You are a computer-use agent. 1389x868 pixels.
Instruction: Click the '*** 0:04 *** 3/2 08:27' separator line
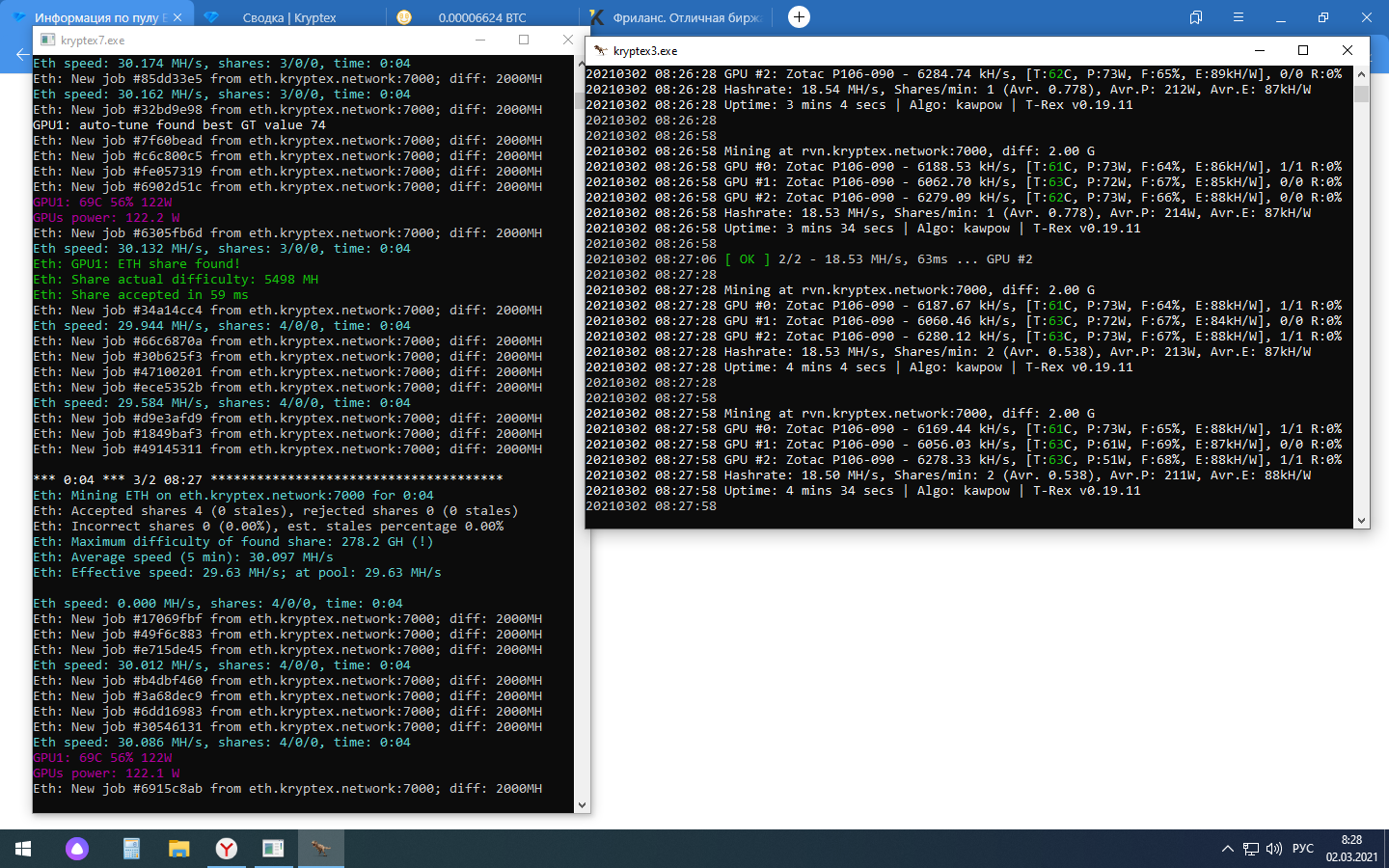point(268,479)
